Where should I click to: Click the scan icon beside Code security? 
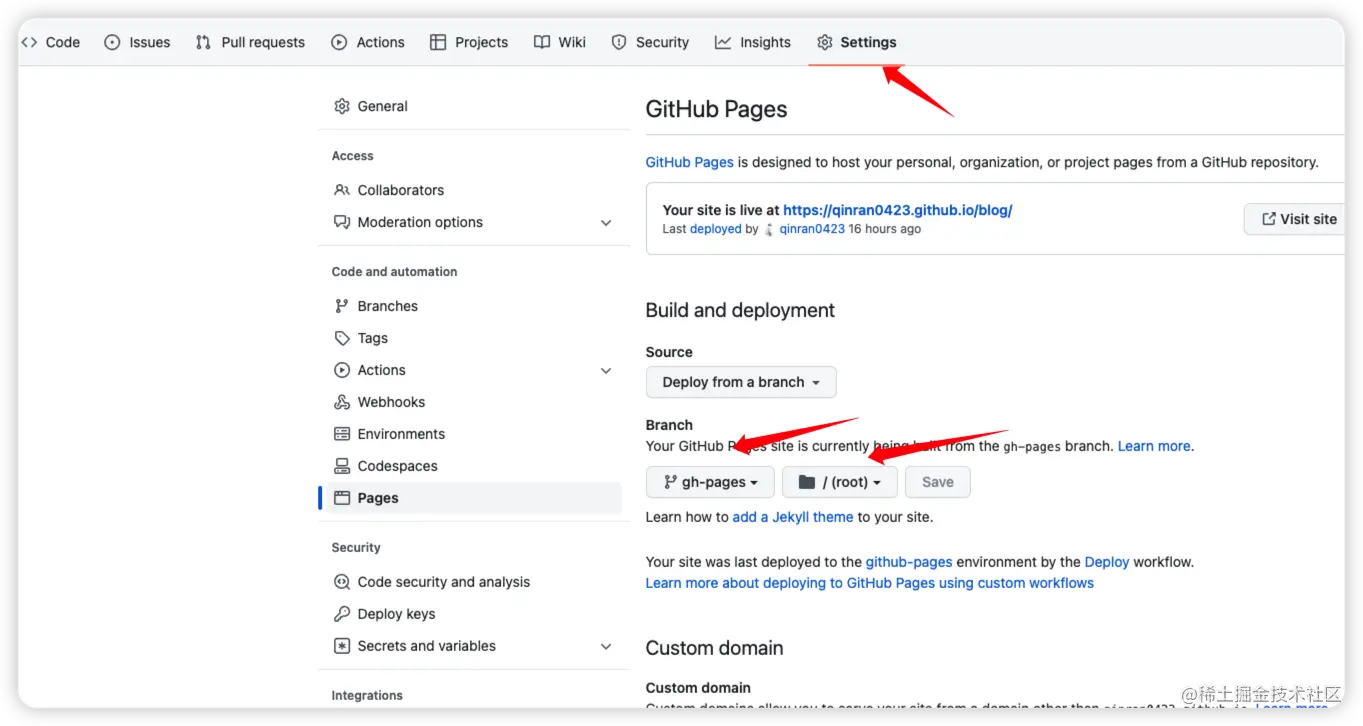click(342, 582)
